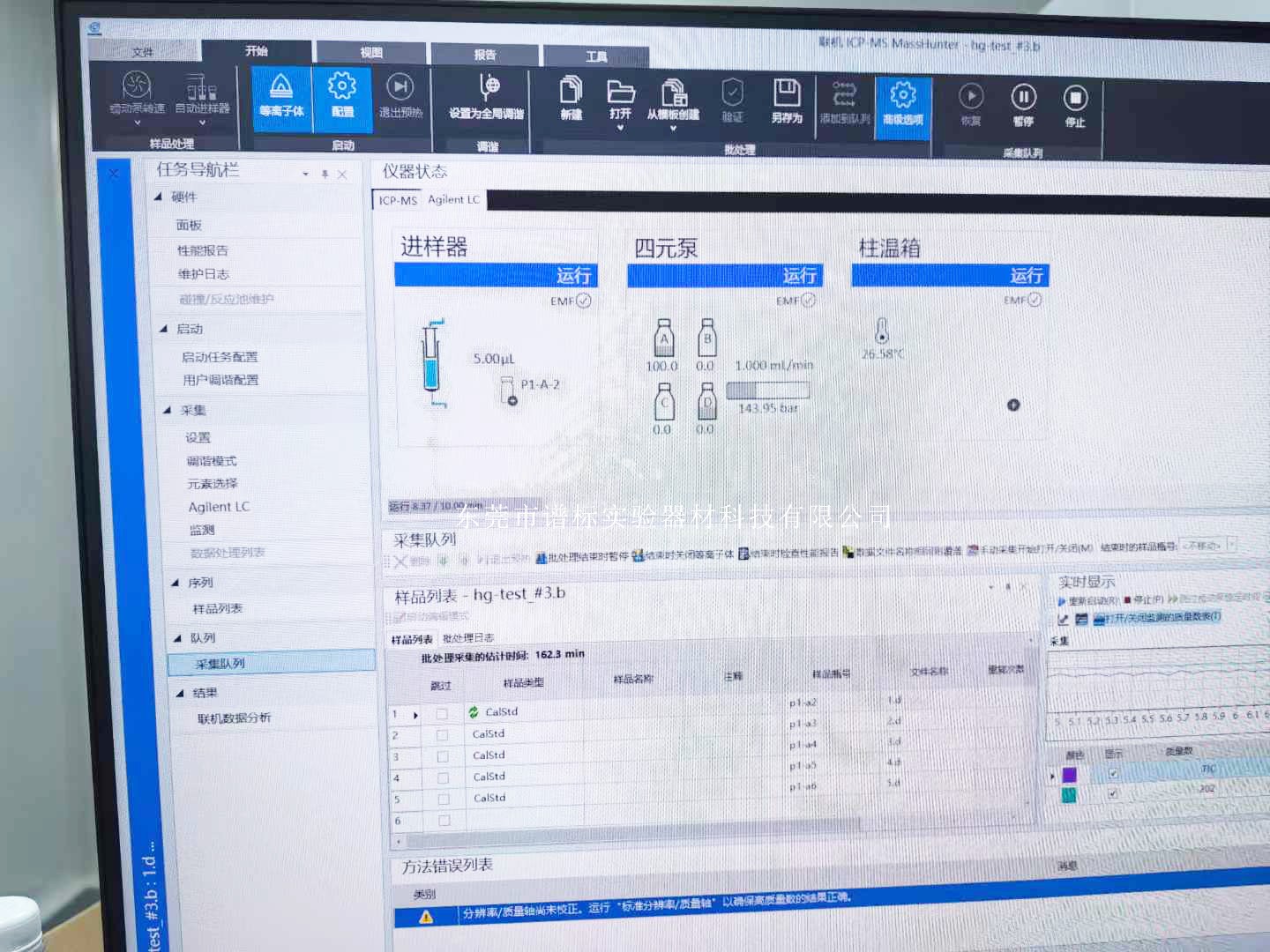Tick the 跳过 checkbox for row 2
The width and height of the screenshot is (1270, 952).
click(443, 734)
